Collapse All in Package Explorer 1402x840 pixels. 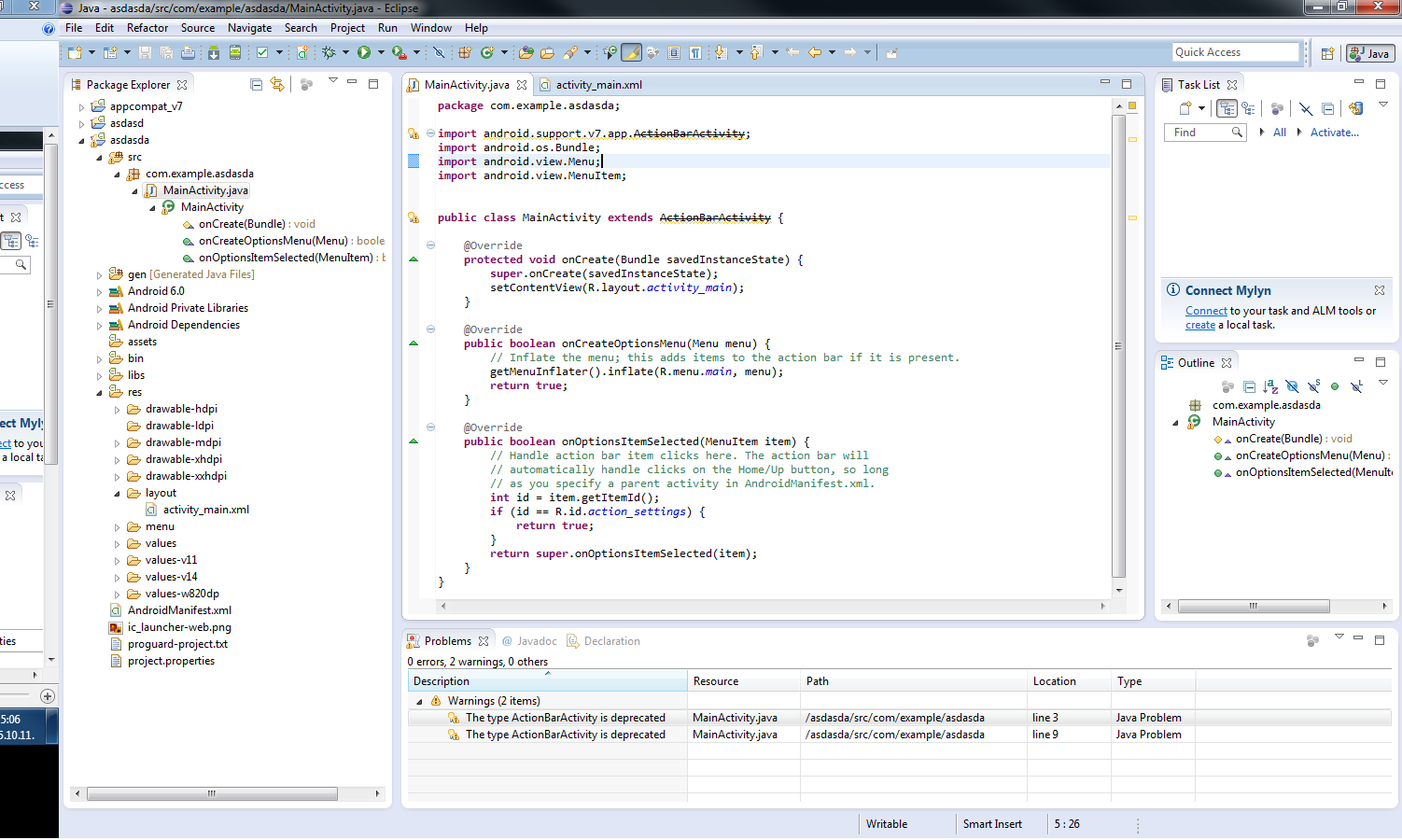pos(256,84)
